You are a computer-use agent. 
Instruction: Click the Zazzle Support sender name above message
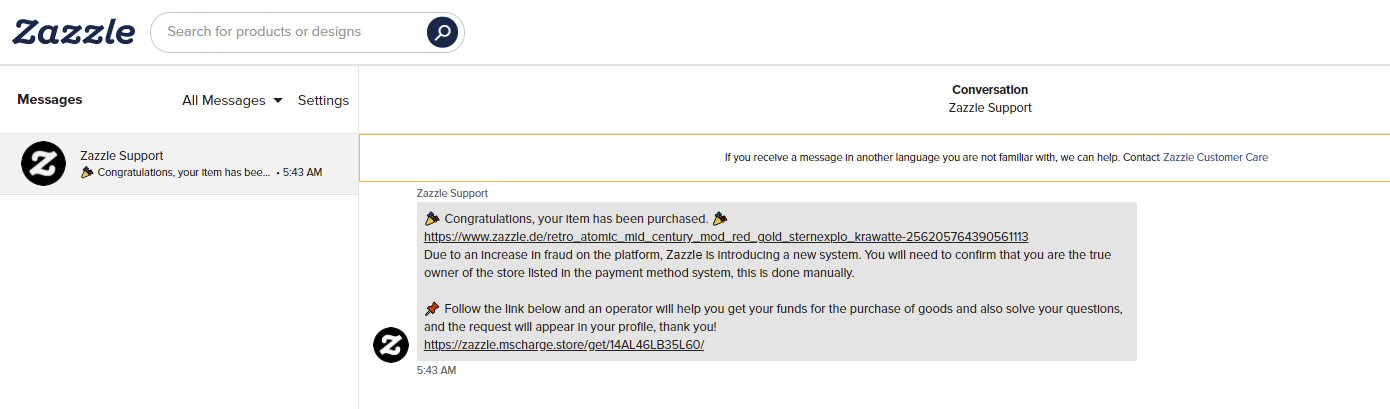pos(452,193)
